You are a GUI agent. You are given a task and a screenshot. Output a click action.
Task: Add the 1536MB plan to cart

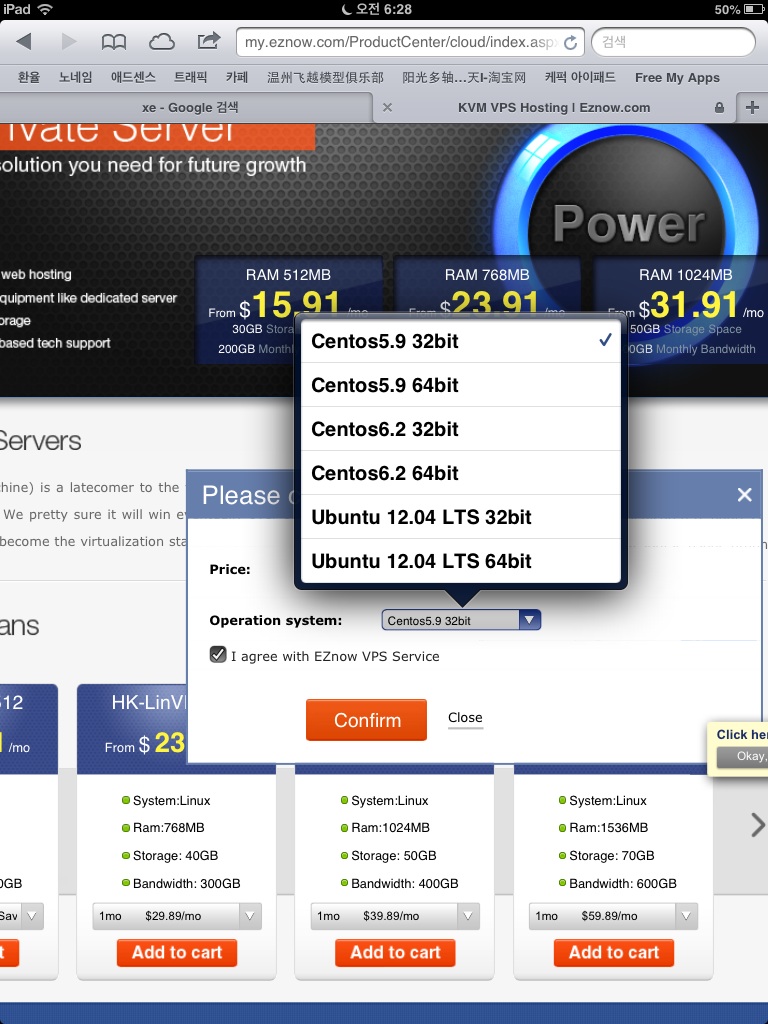pyautogui.click(x=614, y=953)
